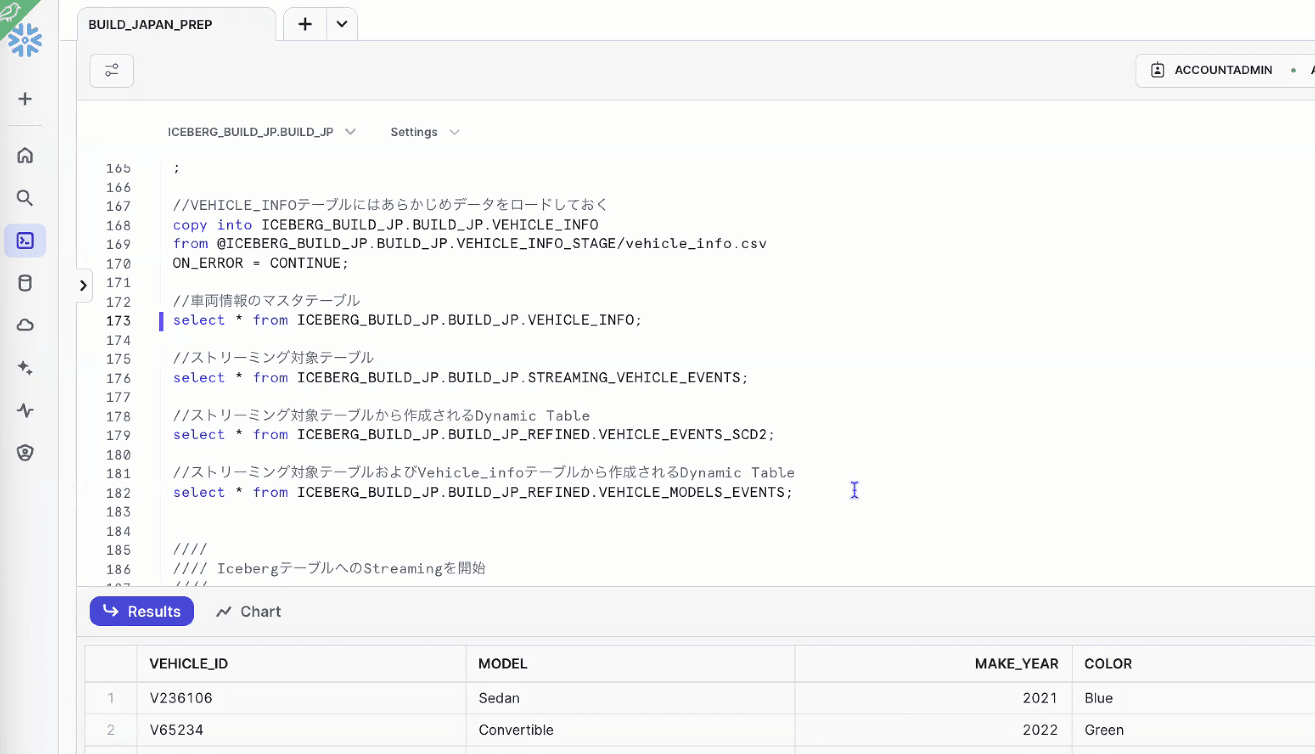Image resolution: width=1315 pixels, height=754 pixels.
Task: Click the Snowflake logo icon
Action: pyautogui.click(x=25, y=40)
